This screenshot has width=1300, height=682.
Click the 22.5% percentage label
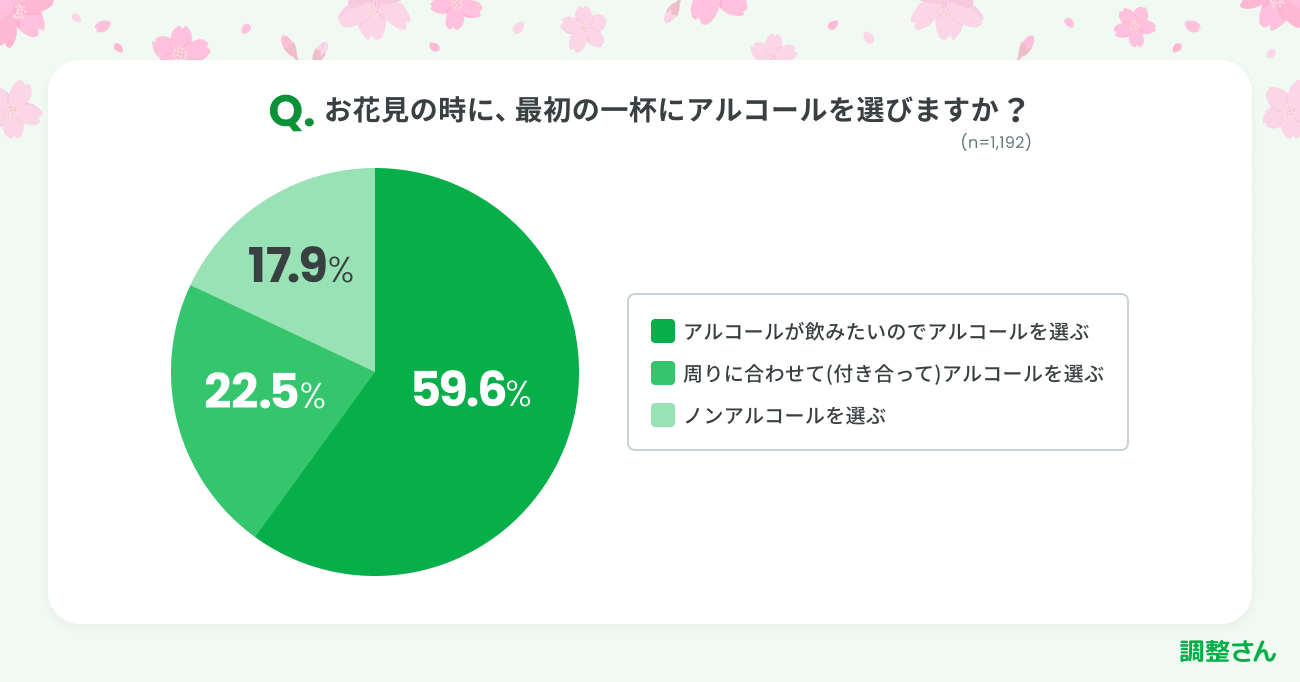tap(265, 392)
